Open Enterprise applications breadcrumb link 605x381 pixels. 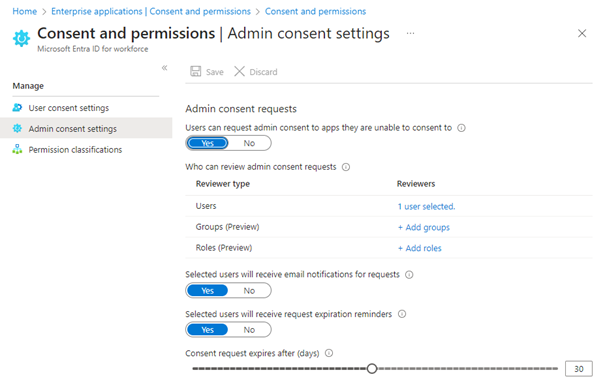(151, 11)
